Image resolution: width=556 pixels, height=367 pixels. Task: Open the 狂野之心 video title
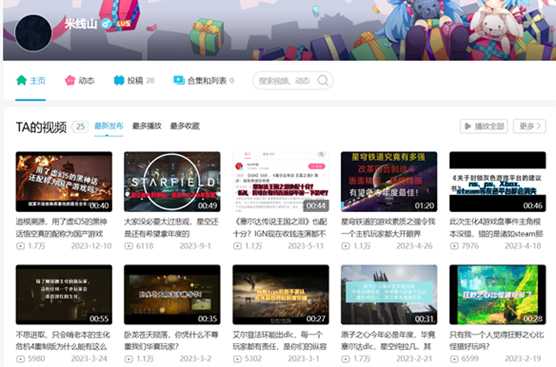496,340
